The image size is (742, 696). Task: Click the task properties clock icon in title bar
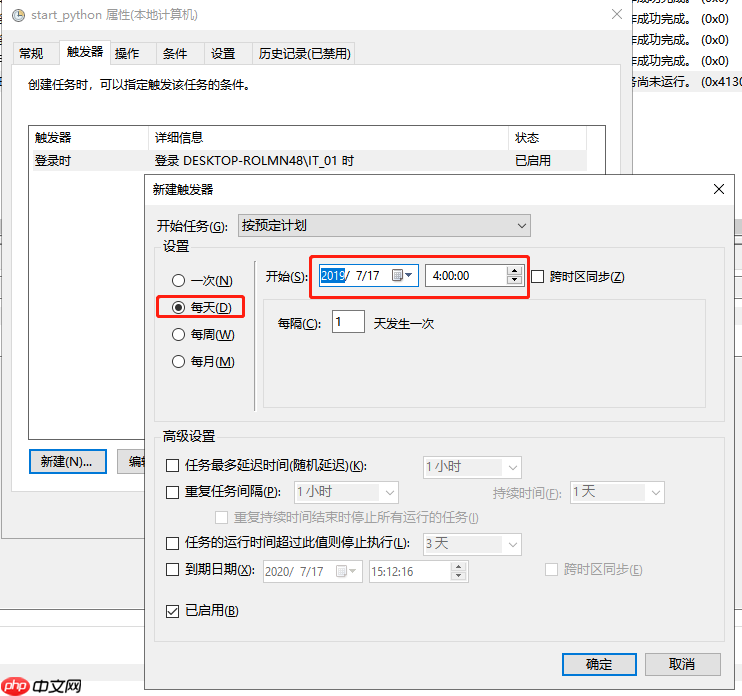coord(18,15)
